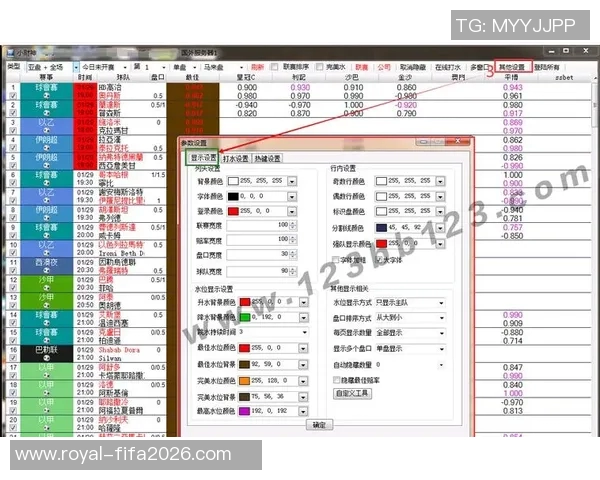600x480 pixels.
Task: Click the 取消隐藏 toolbar button
Action: (412, 67)
